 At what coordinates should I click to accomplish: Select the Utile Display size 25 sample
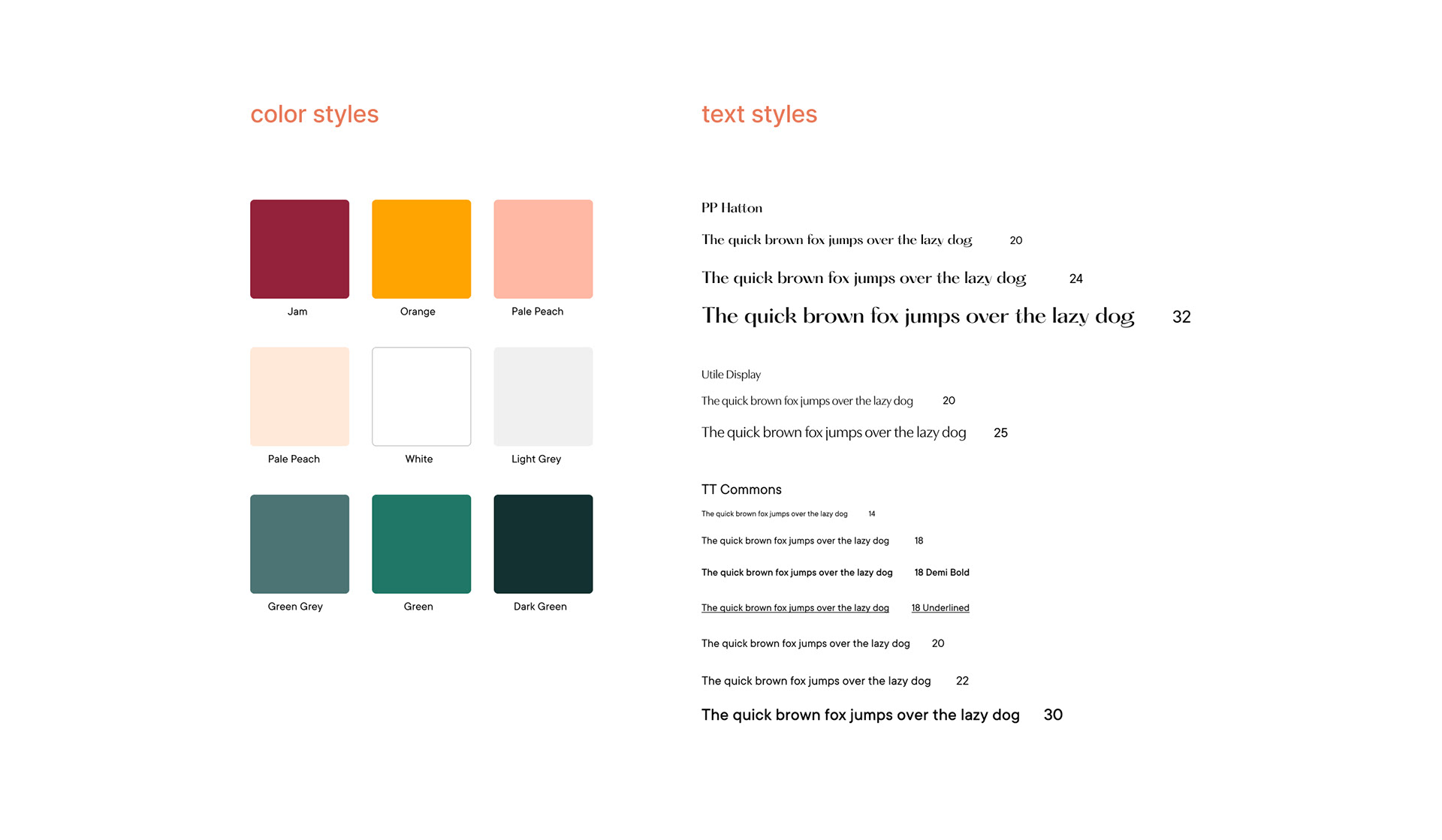(834, 433)
